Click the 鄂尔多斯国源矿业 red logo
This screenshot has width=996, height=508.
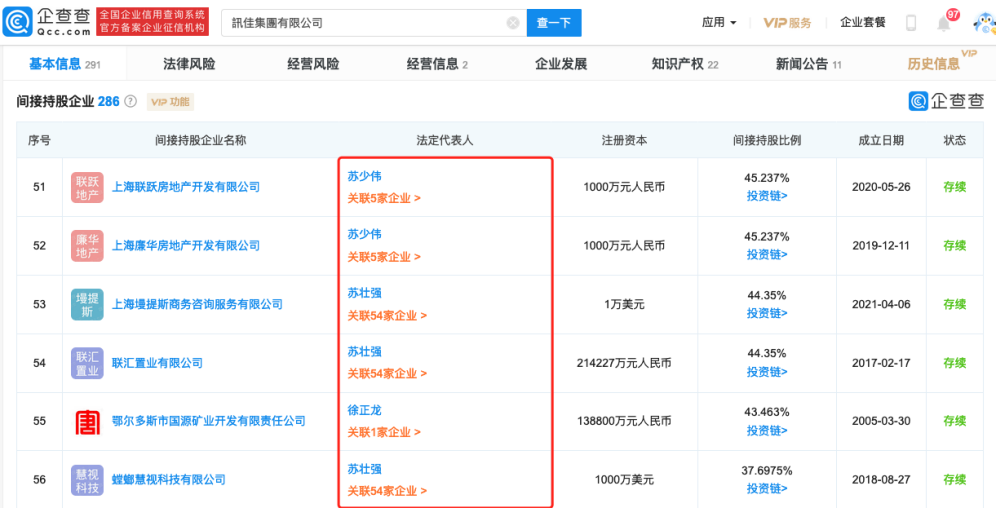pos(87,422)
